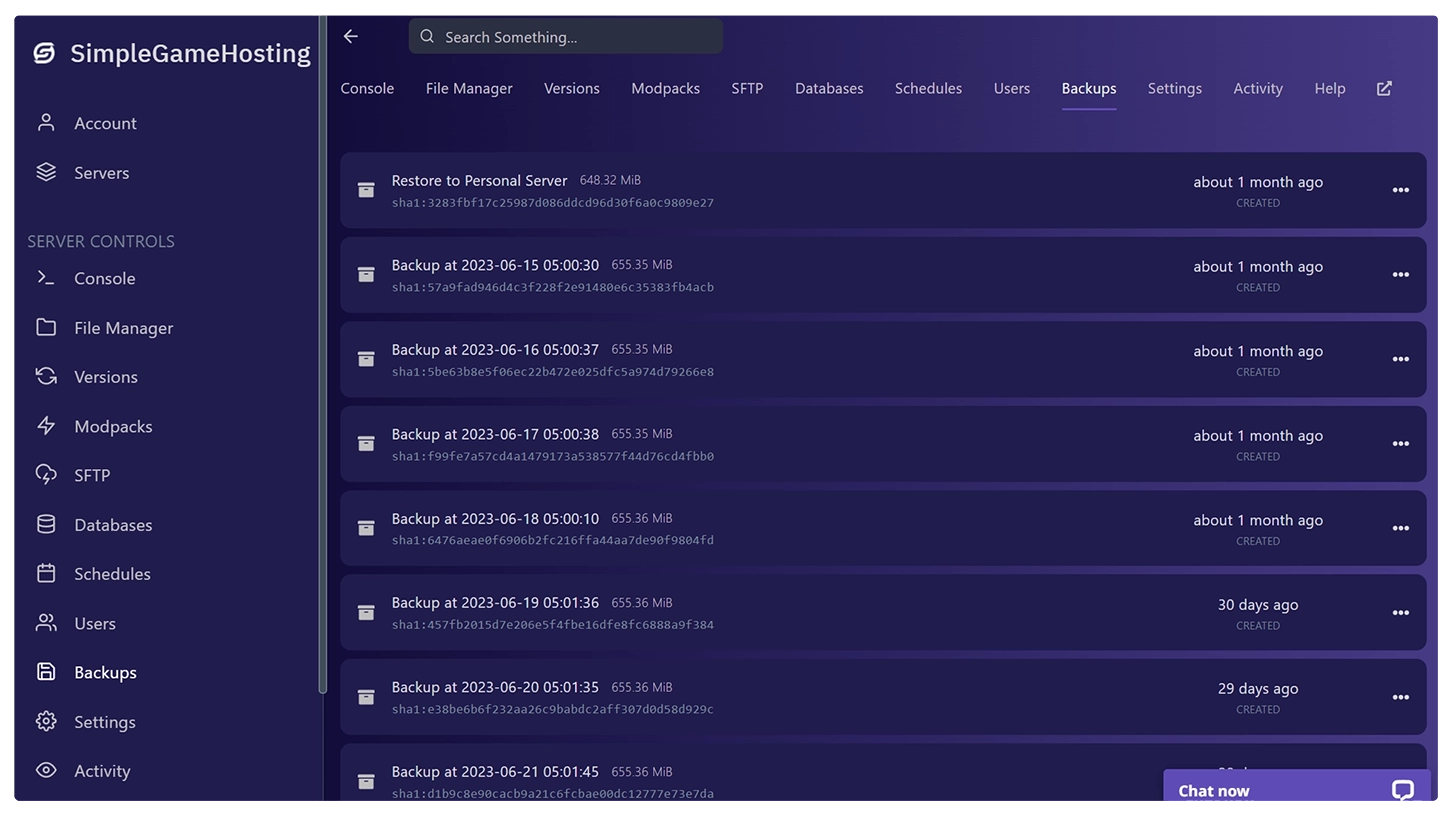Switch to the File Manager tab
Image resolution: width=1456 pixels, height=816 pixels.
point(469,88)
